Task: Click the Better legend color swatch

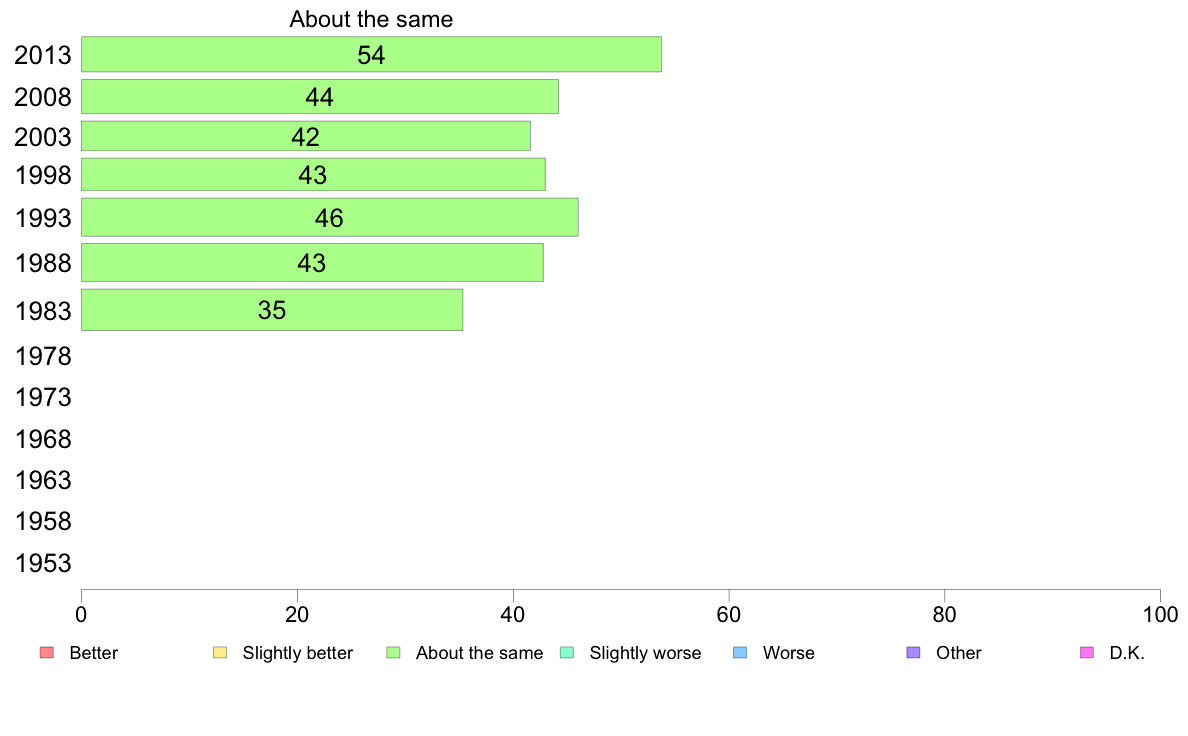Action: click(47, 653)
